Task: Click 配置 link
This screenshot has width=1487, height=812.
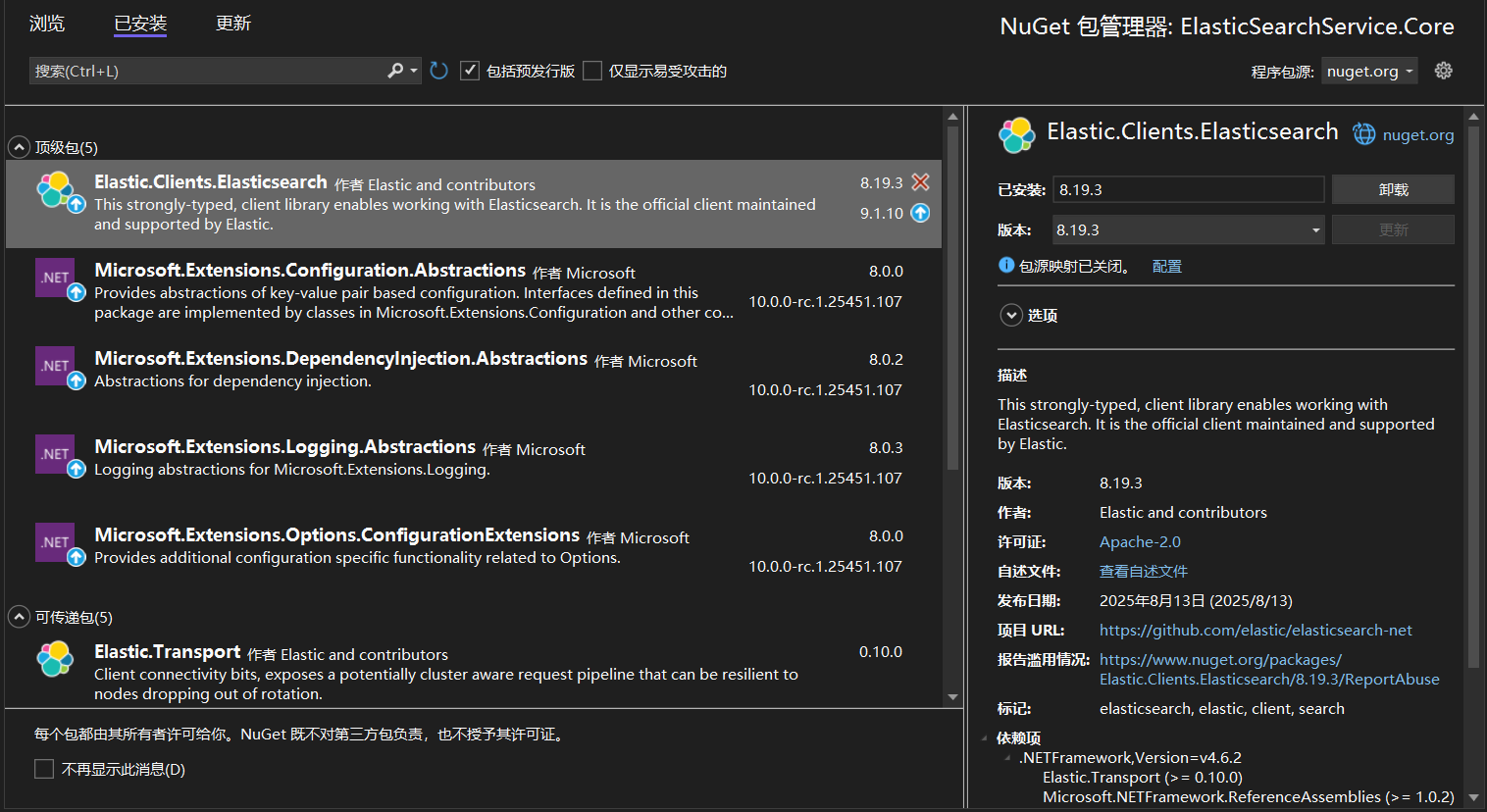Action: point(1167,266)
